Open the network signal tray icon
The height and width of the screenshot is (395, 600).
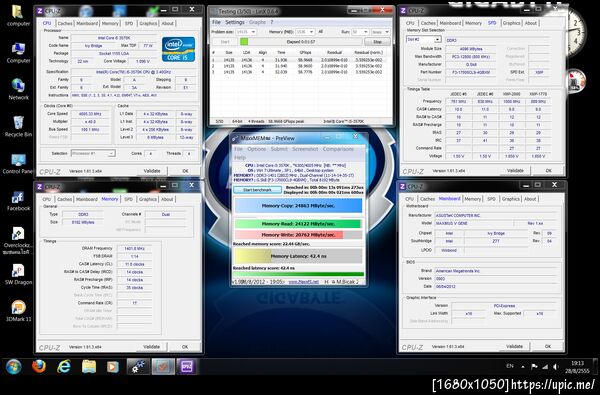pyautogui.click(x=545, y=367)
